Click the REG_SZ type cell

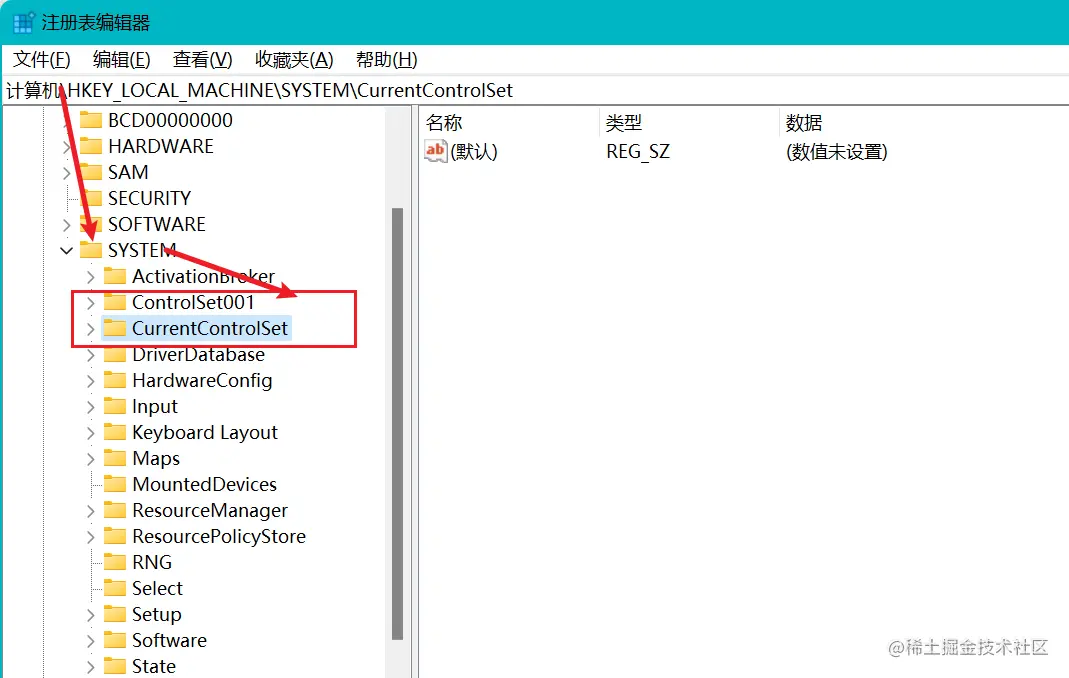click(638, 151)
